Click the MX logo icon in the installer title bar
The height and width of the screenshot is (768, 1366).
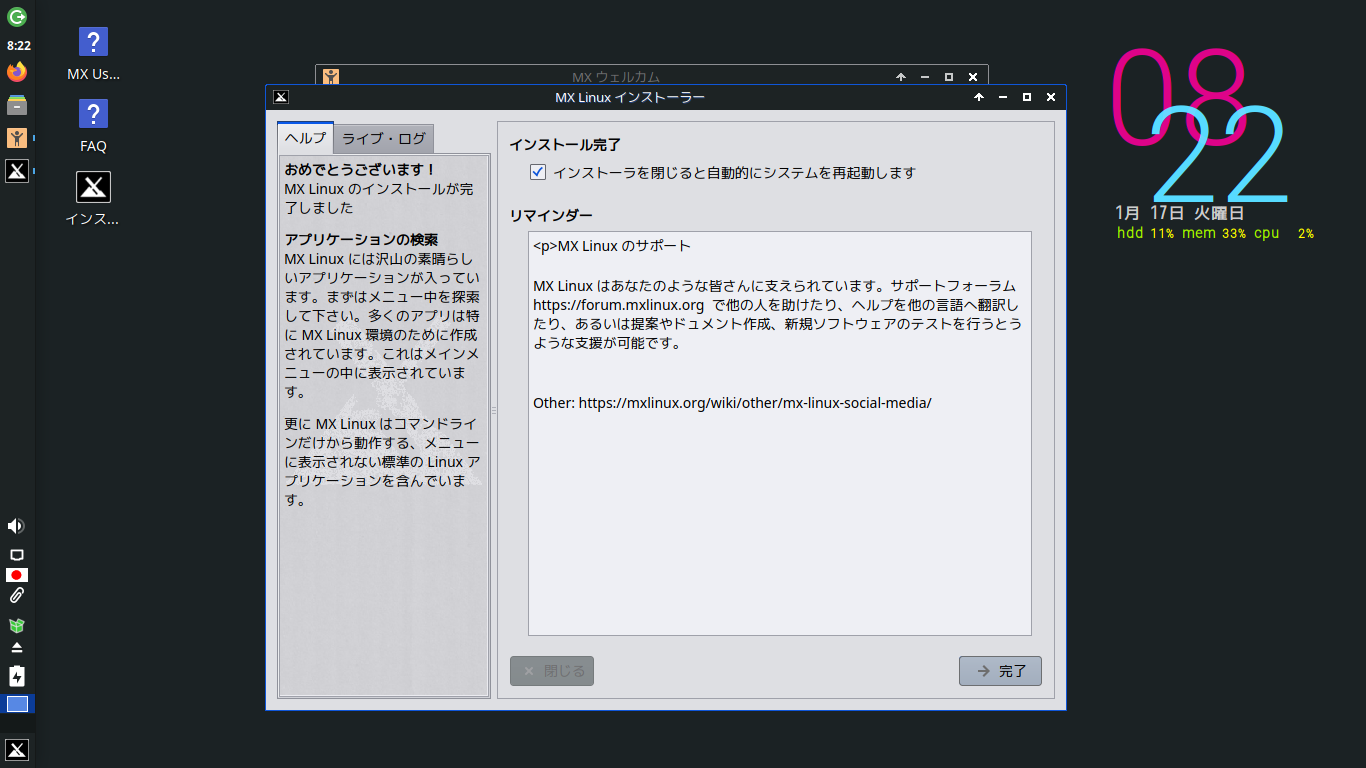[281, 97]
